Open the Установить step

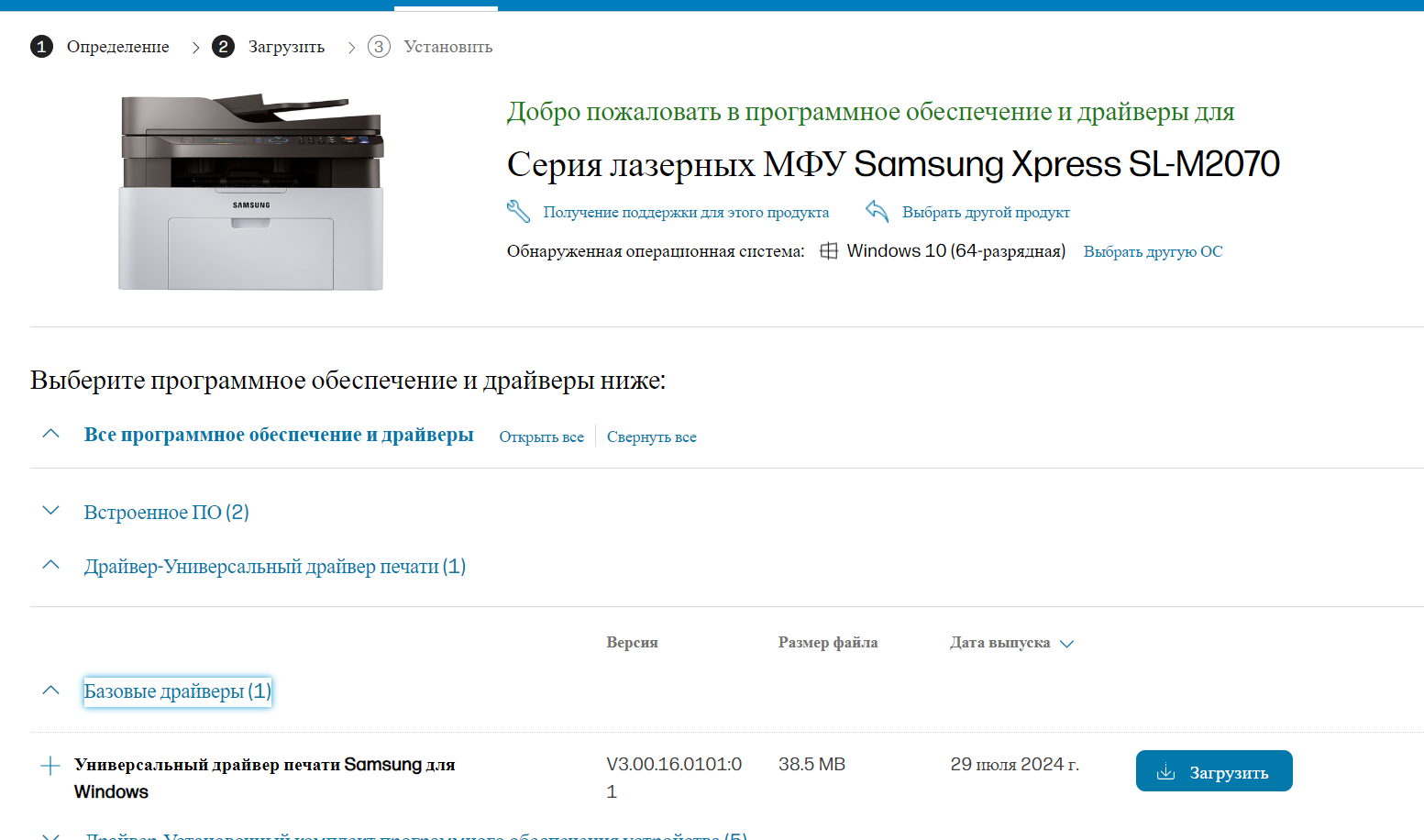(448, 47)
